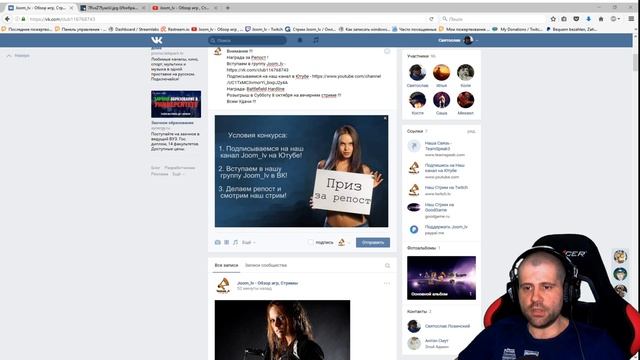Attach a photo using camera icon
The height and width of the screenshot is (360, 640).
[x=218, y=242]
